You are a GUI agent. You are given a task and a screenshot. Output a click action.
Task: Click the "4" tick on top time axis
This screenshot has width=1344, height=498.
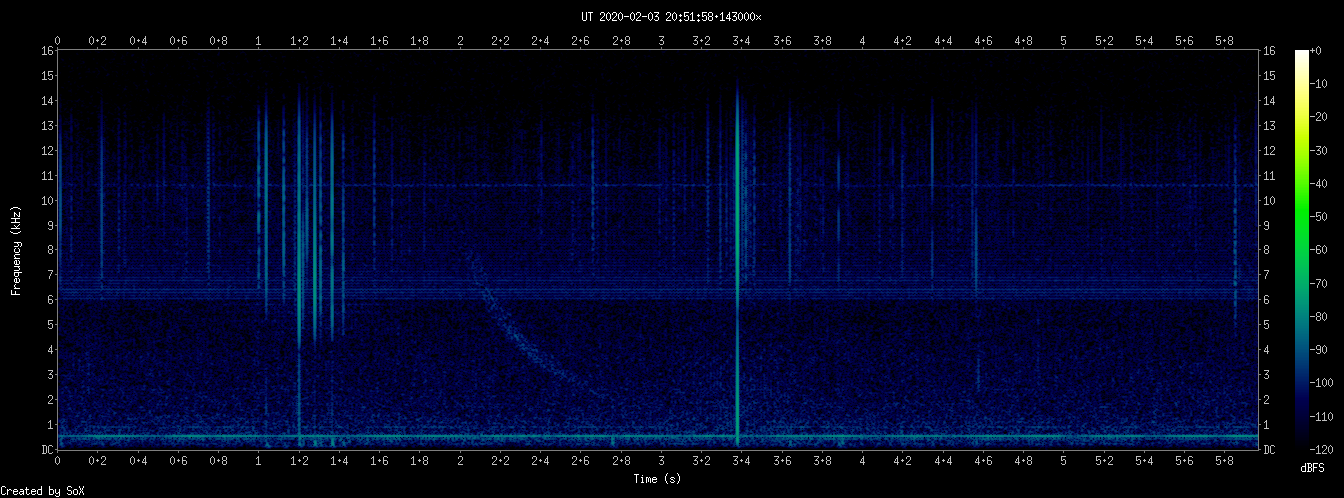coord(863,40)
